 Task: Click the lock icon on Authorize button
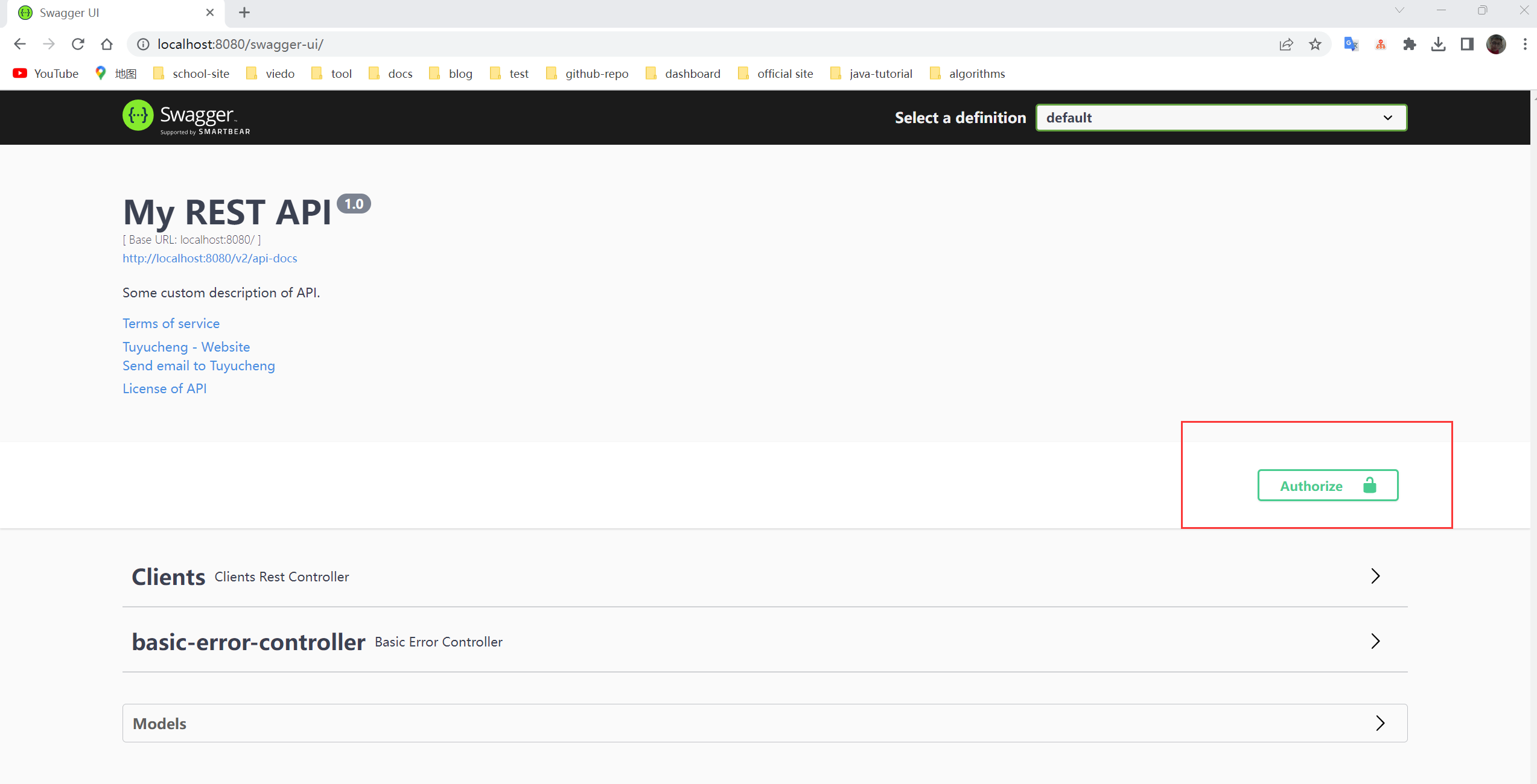[1370, 485]
